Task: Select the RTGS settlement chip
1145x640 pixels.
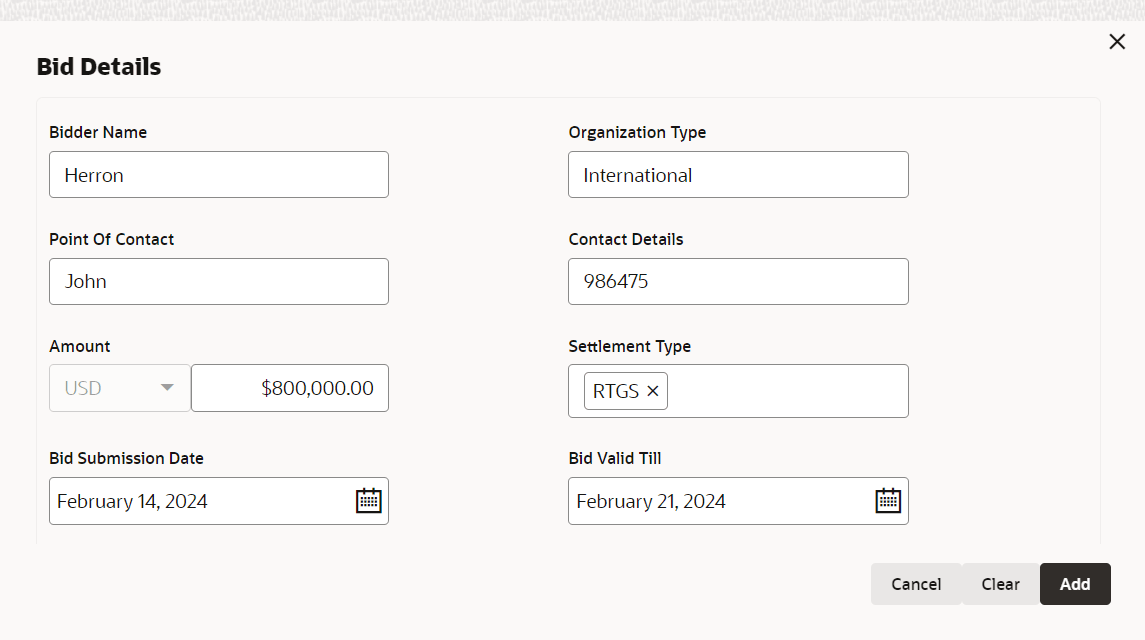Action: click(615, 391)
